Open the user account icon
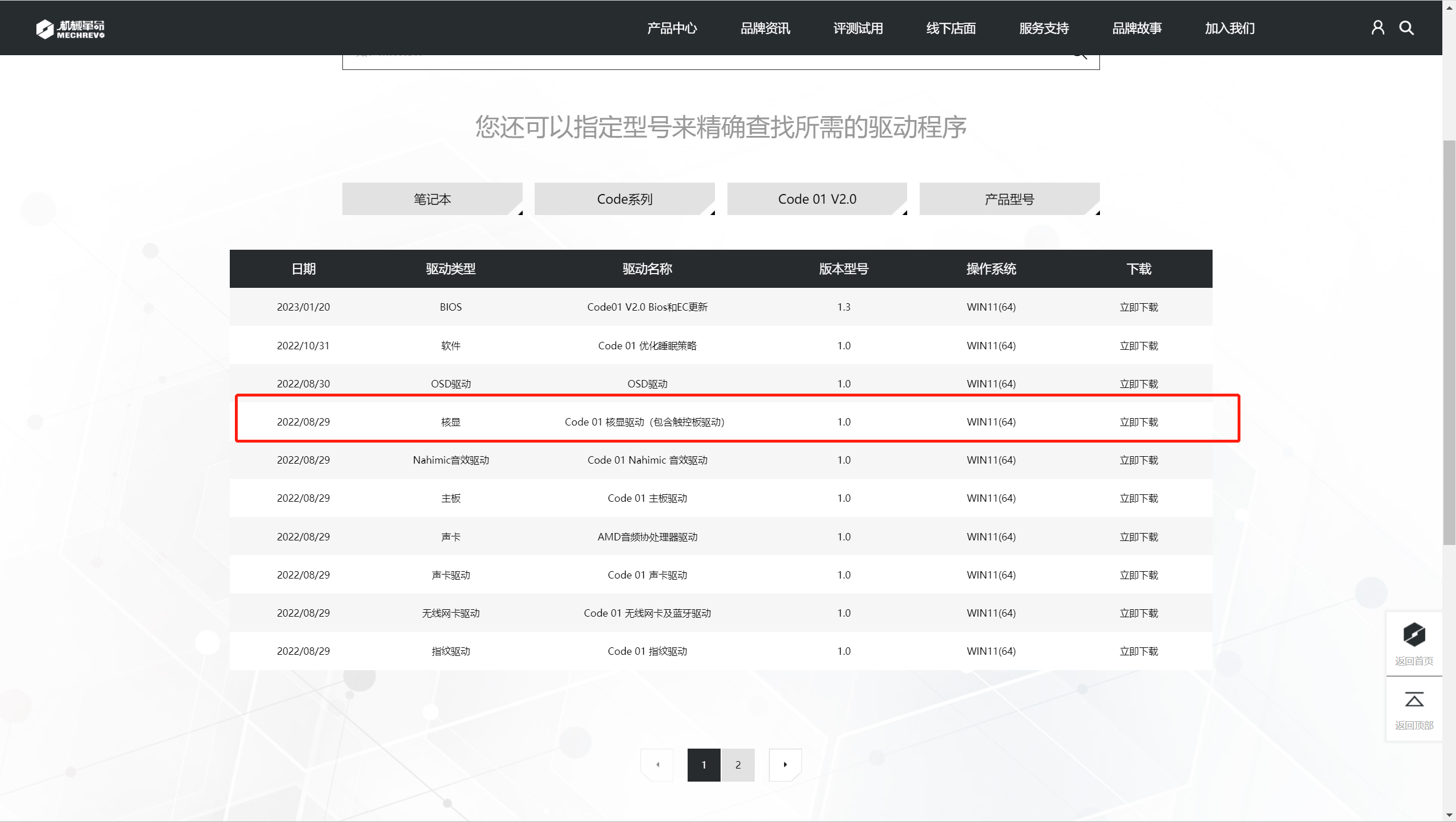1456x822 pixels. (x=1377, y=27)
